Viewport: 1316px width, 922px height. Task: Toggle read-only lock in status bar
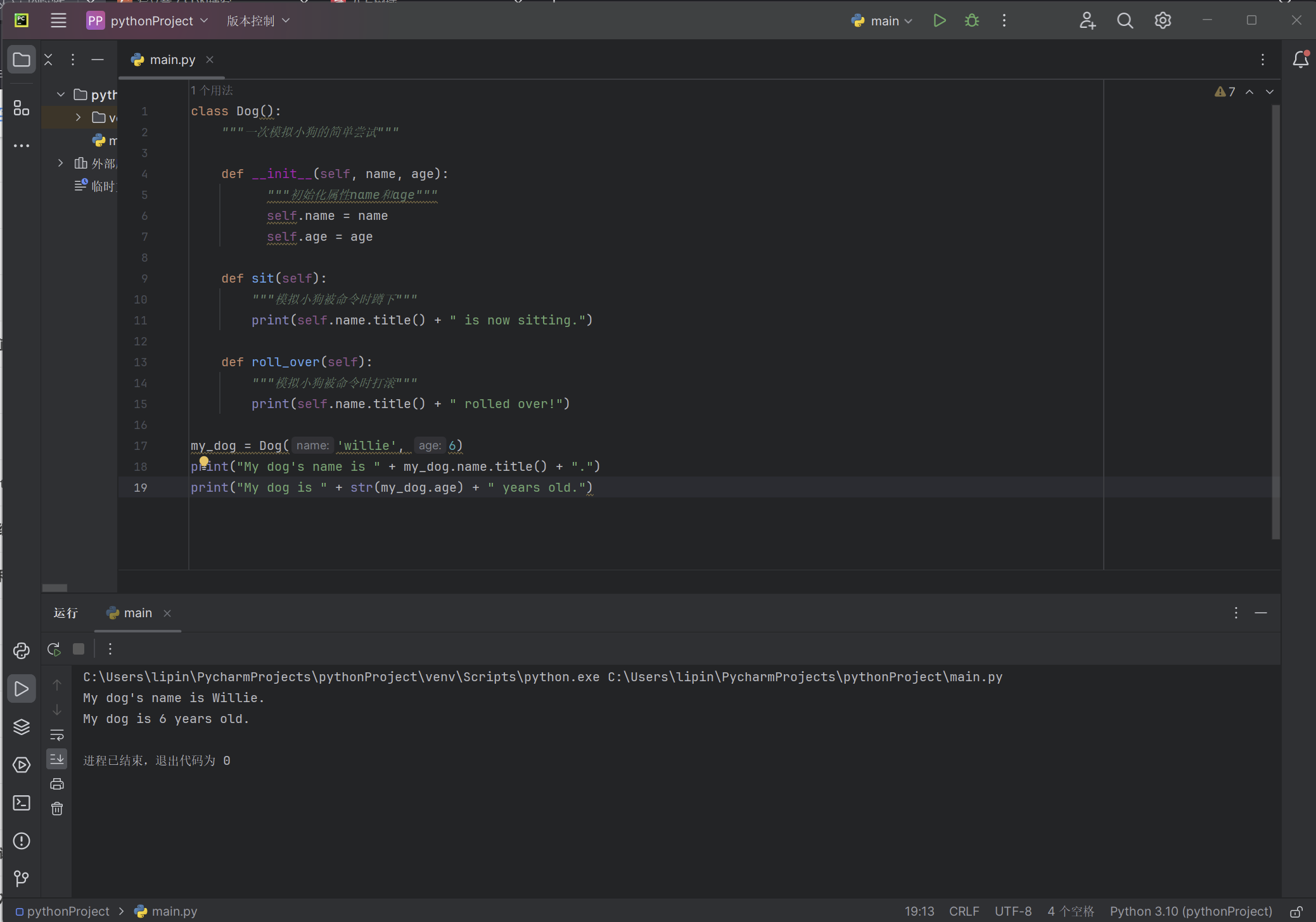pos(1296,911)
